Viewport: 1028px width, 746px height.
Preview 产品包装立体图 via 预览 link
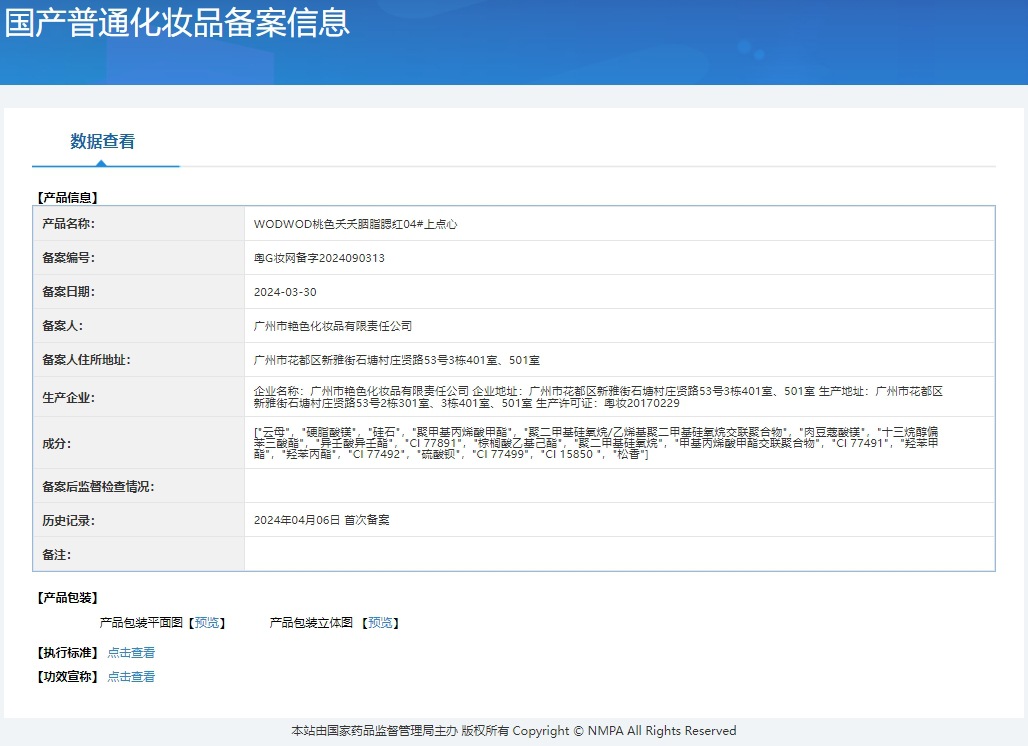(x=380, y=623)
